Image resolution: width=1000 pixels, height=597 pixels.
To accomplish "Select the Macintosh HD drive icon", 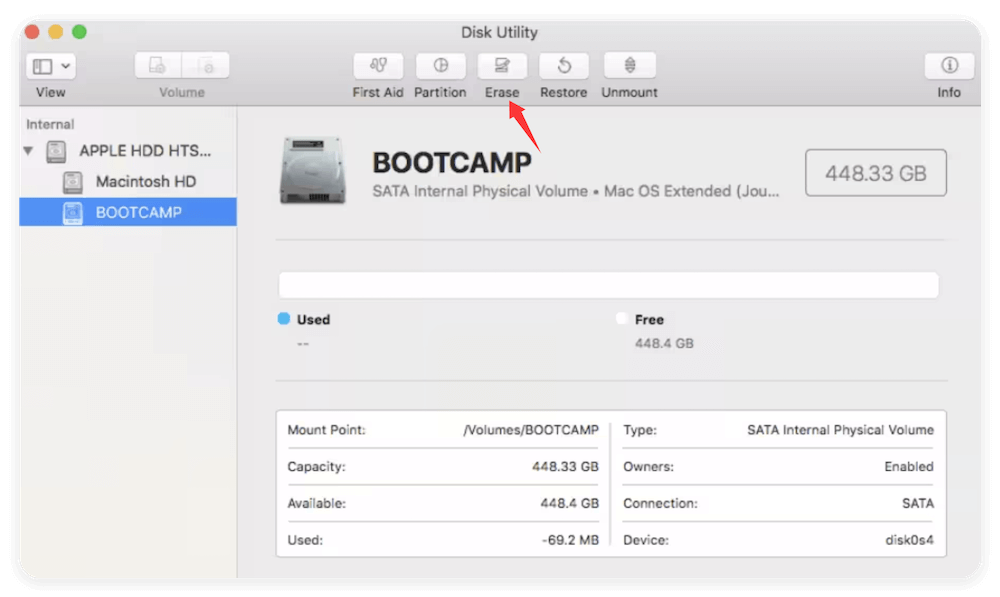I will click(x=73, y=181).
